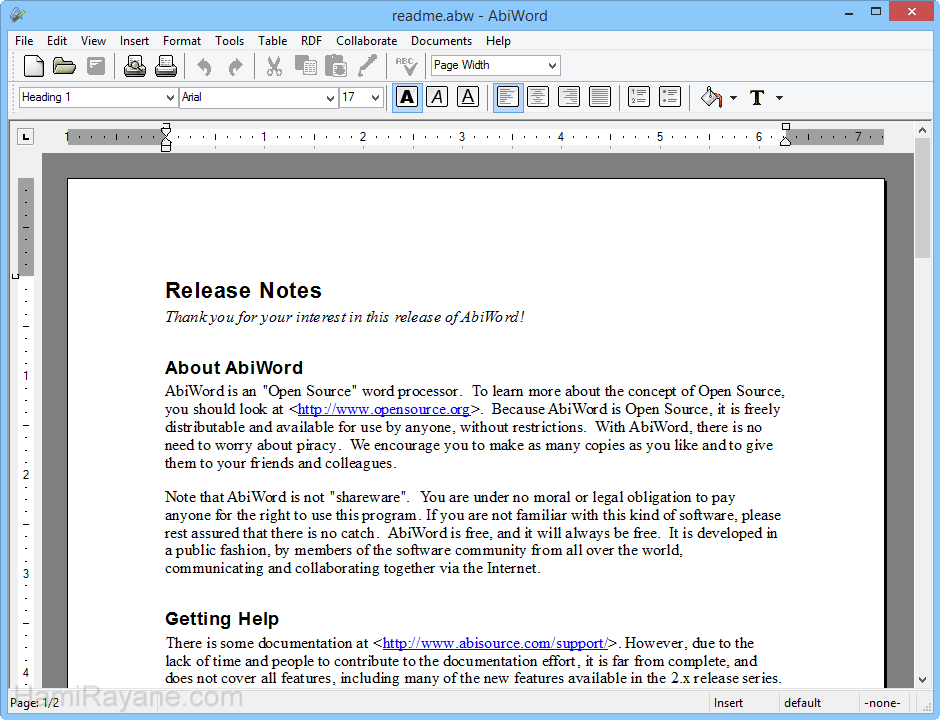
Task: Click Insert mode in status bar
Action: point(728,703)
